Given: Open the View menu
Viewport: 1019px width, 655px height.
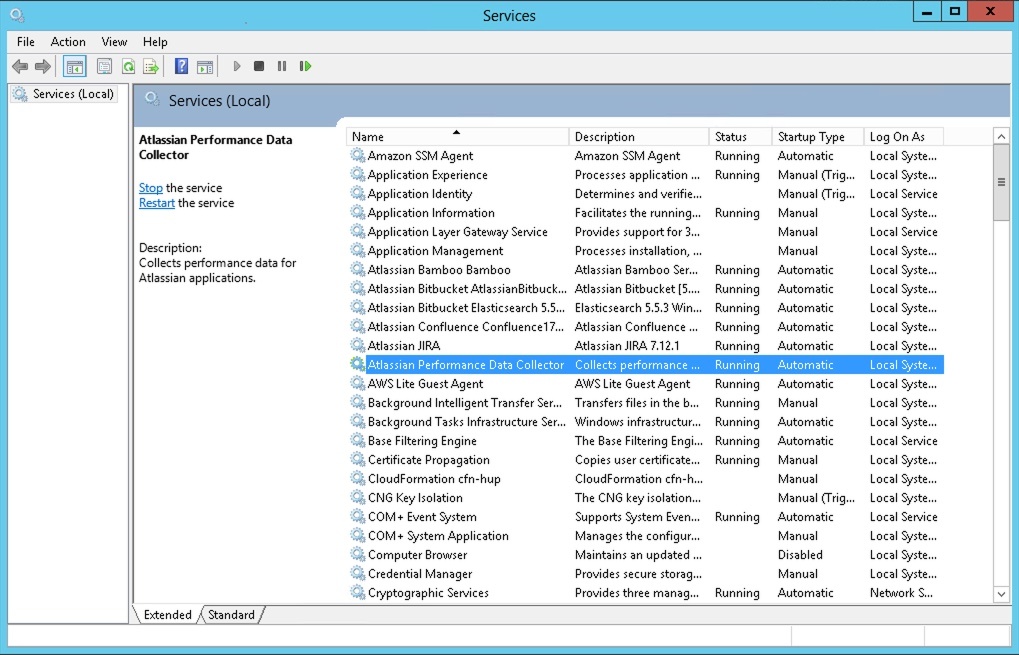Looking at the screenshot, I should click(114, 42).
